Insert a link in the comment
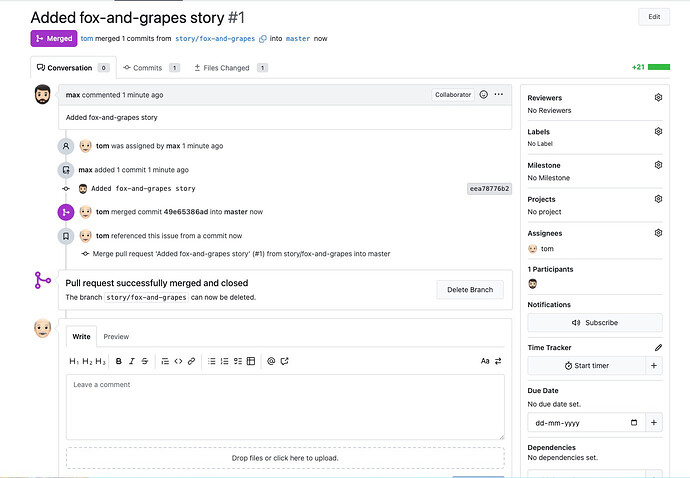This screenshot has width=690, height=478. pos(191,361)
